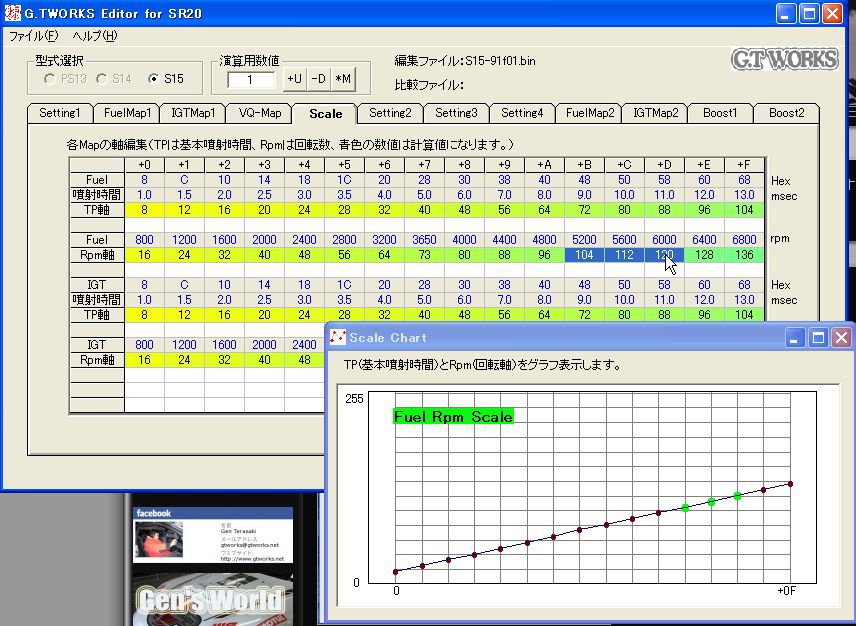
Task: Click the +A column header
Action: 544,165
